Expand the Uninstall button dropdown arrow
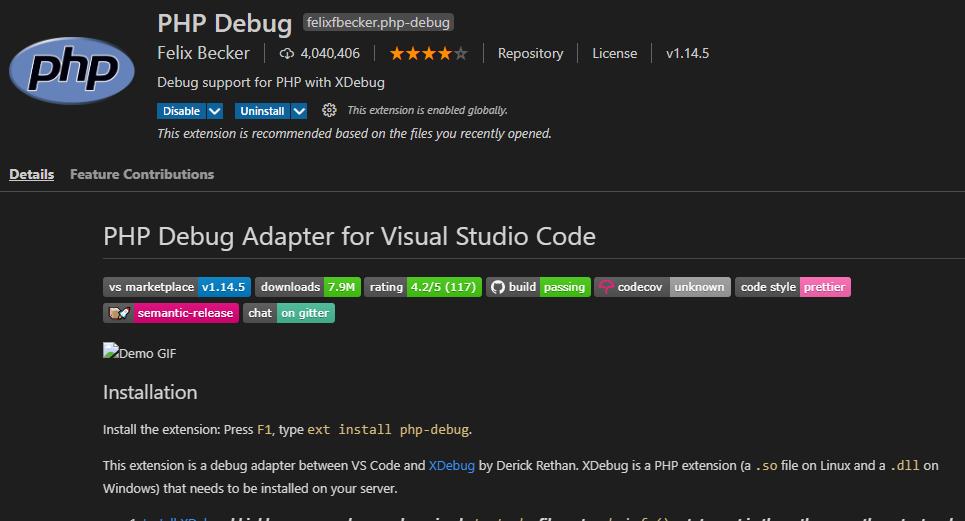Image resolution: width=965 pixels, height=521 pixels. (299, 111)
